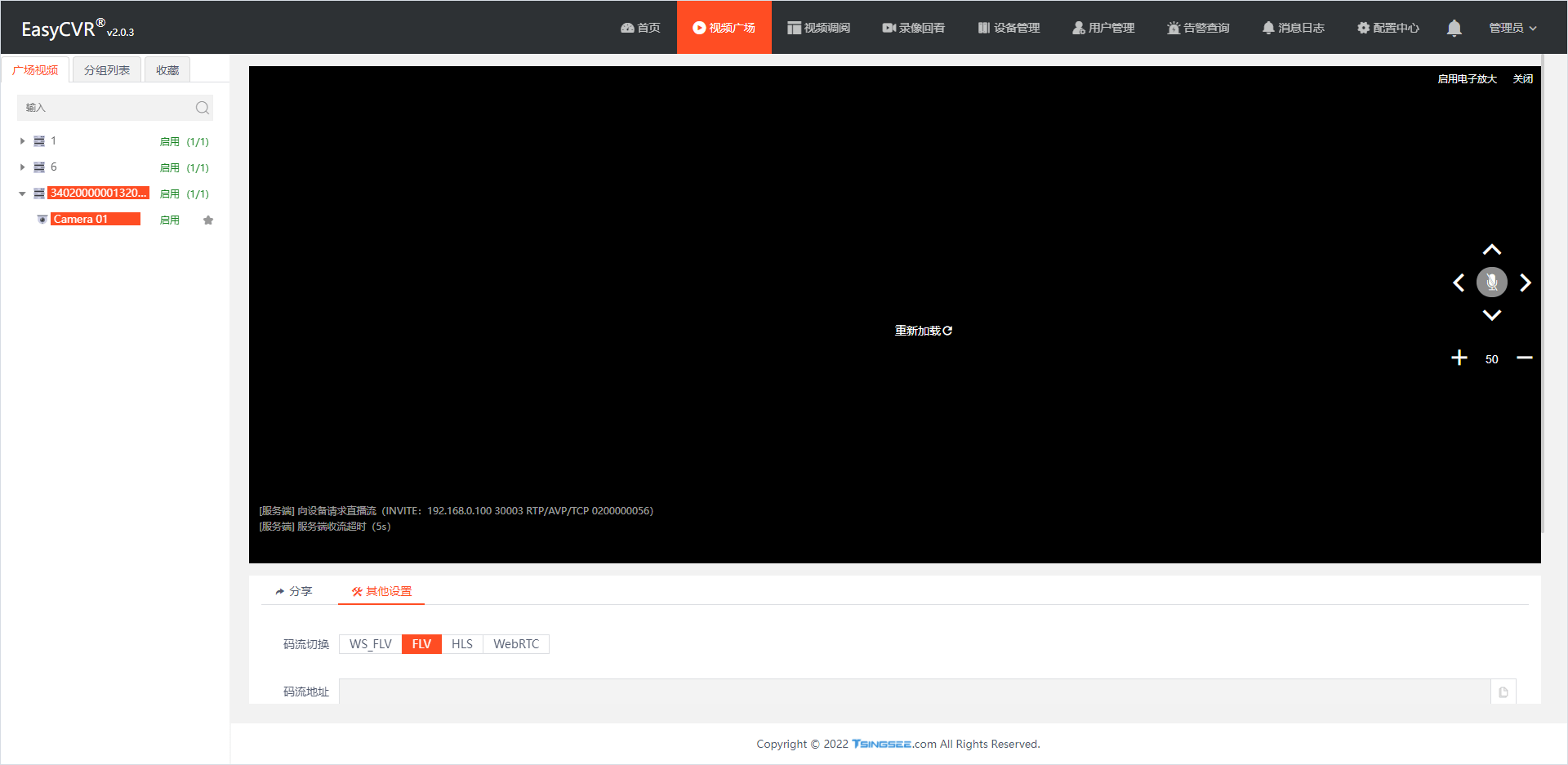Click the notification bell icon

coord(1454,28)
